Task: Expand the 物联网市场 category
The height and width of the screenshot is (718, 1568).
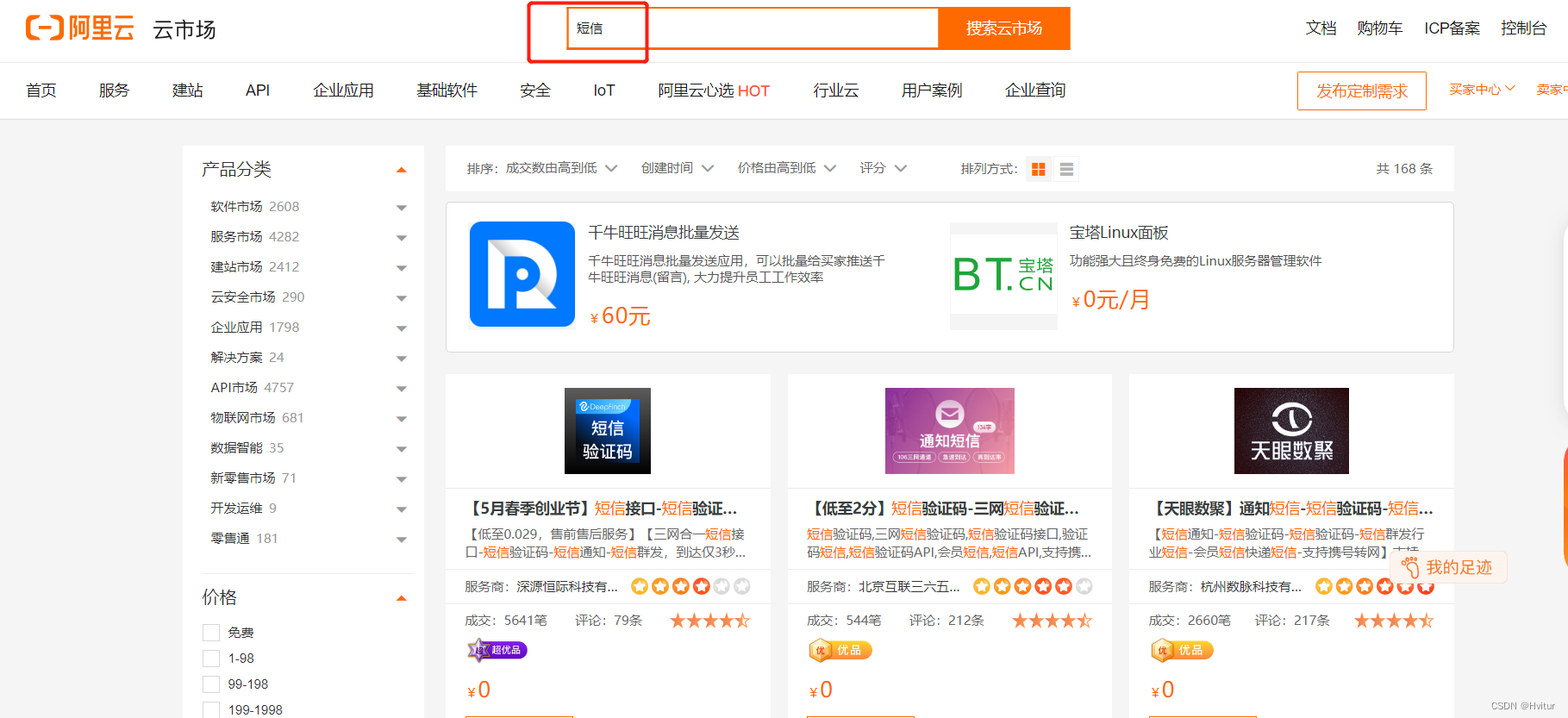Action: (x=401, y=419)
